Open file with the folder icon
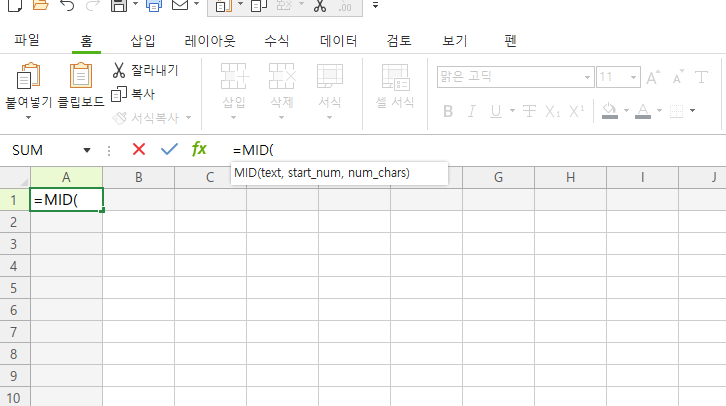726x406 pixels. (41, 6)
